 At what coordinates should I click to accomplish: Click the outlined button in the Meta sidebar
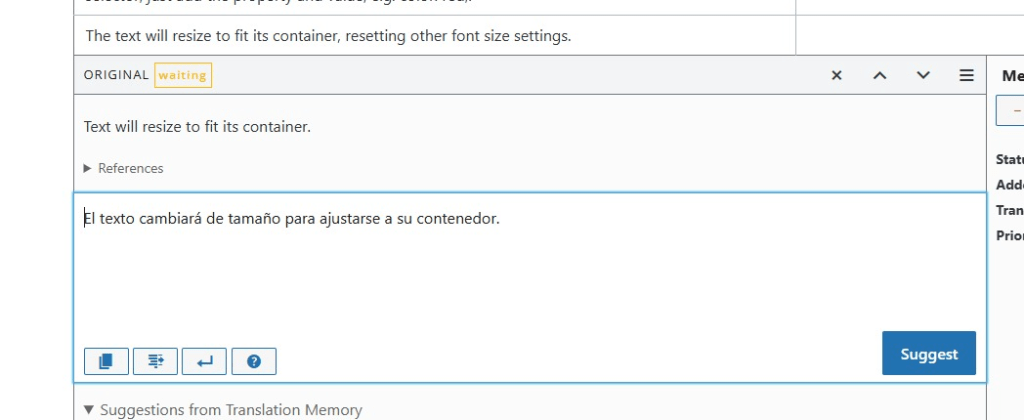[x=1010, y=110]
